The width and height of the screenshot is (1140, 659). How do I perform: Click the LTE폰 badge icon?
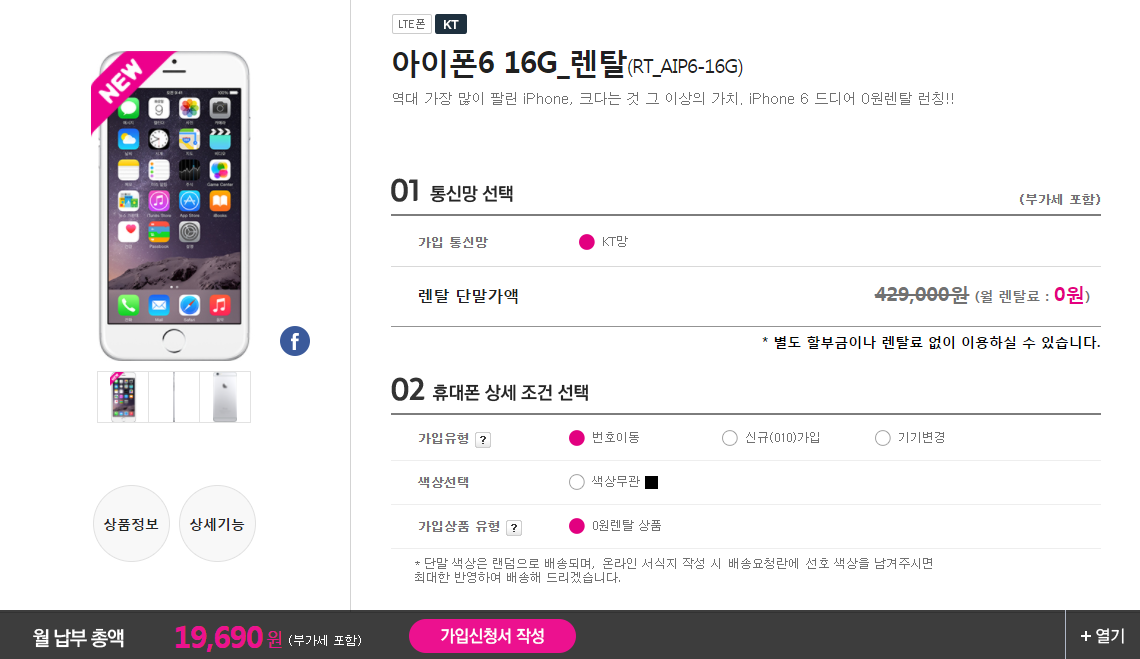pyautogui.click(x=411, y=24)
